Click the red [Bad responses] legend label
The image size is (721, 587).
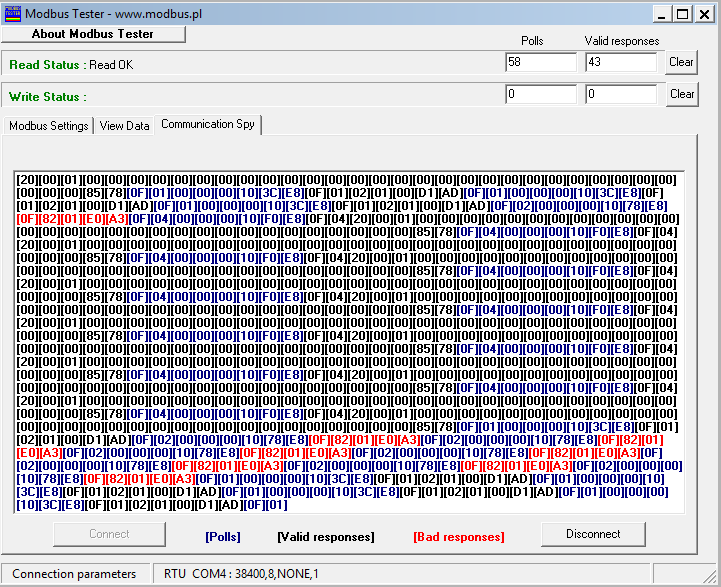click(x=459, y=537)
